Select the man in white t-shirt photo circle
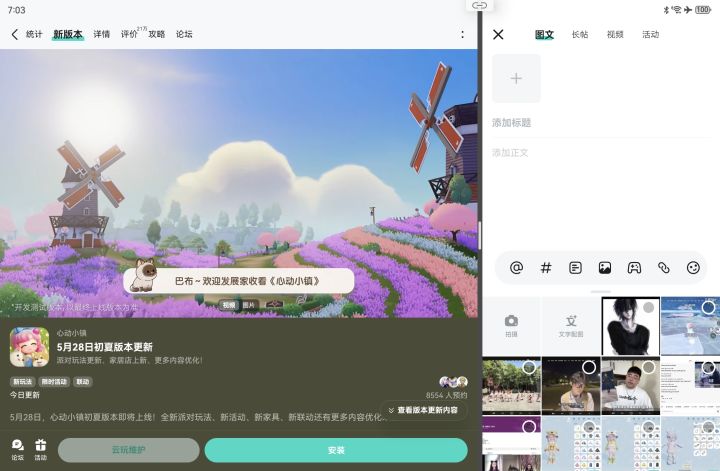 coord(648,367)
